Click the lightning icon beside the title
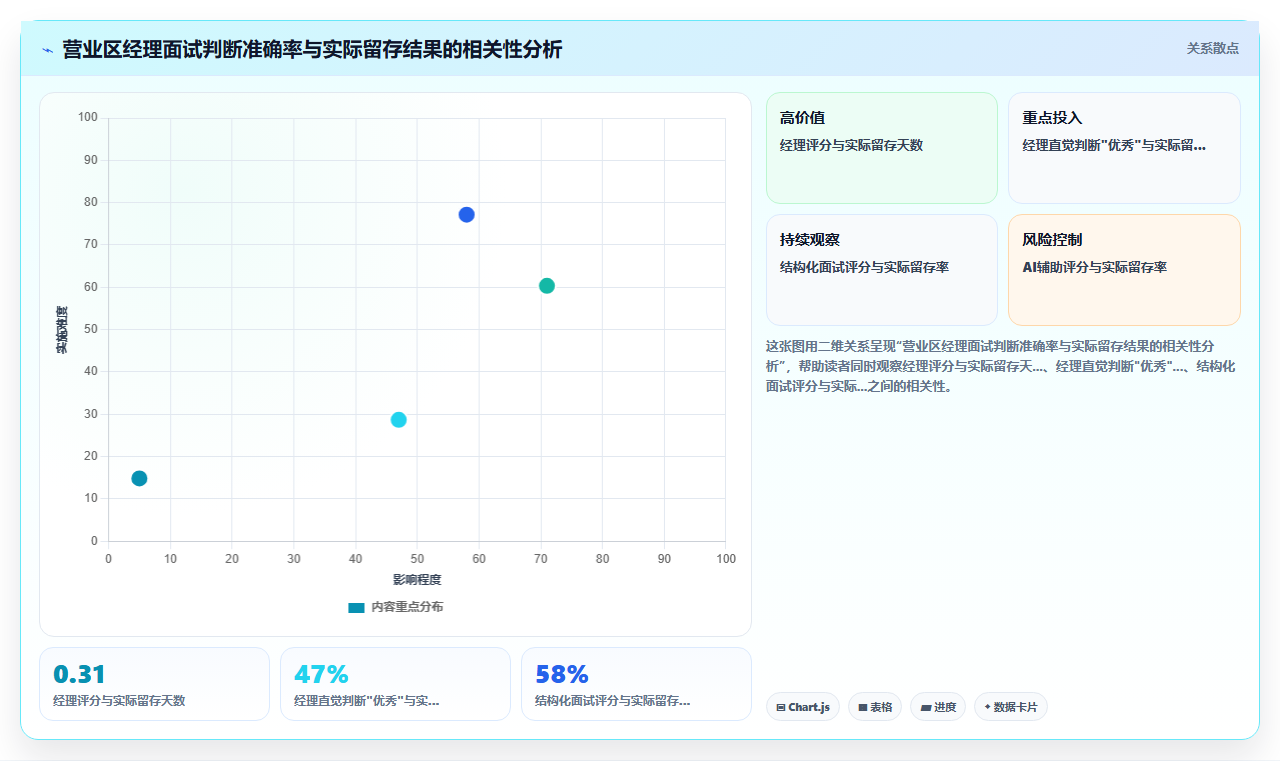Screen dimensions: 1280x761 47,49
